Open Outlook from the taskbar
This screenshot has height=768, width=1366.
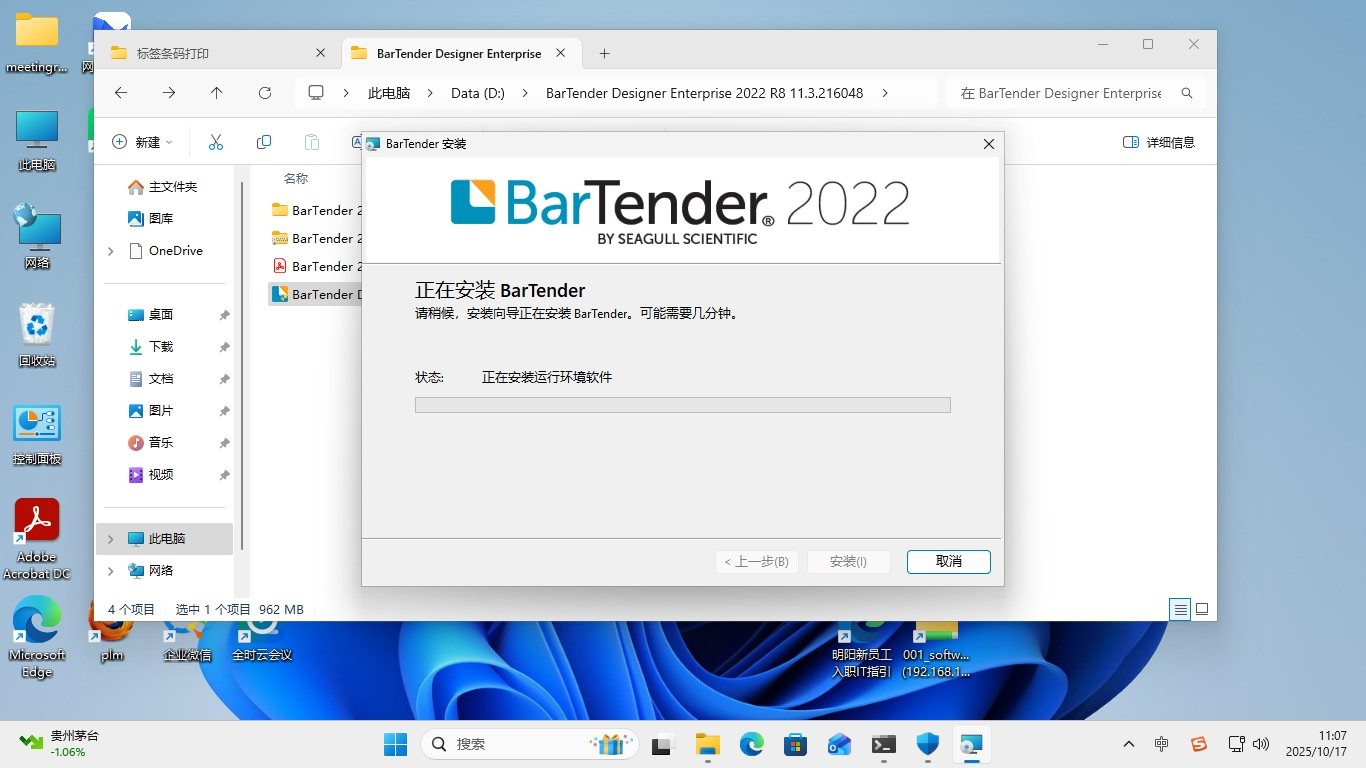point(840,744)
